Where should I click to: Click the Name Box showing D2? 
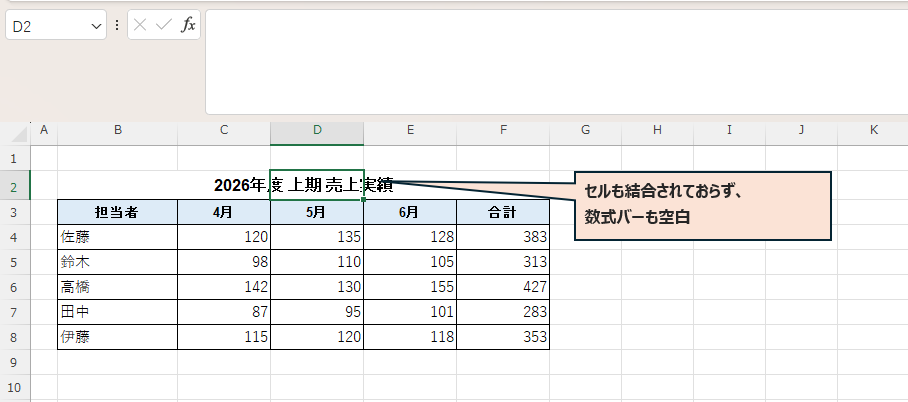coord(56,25)
